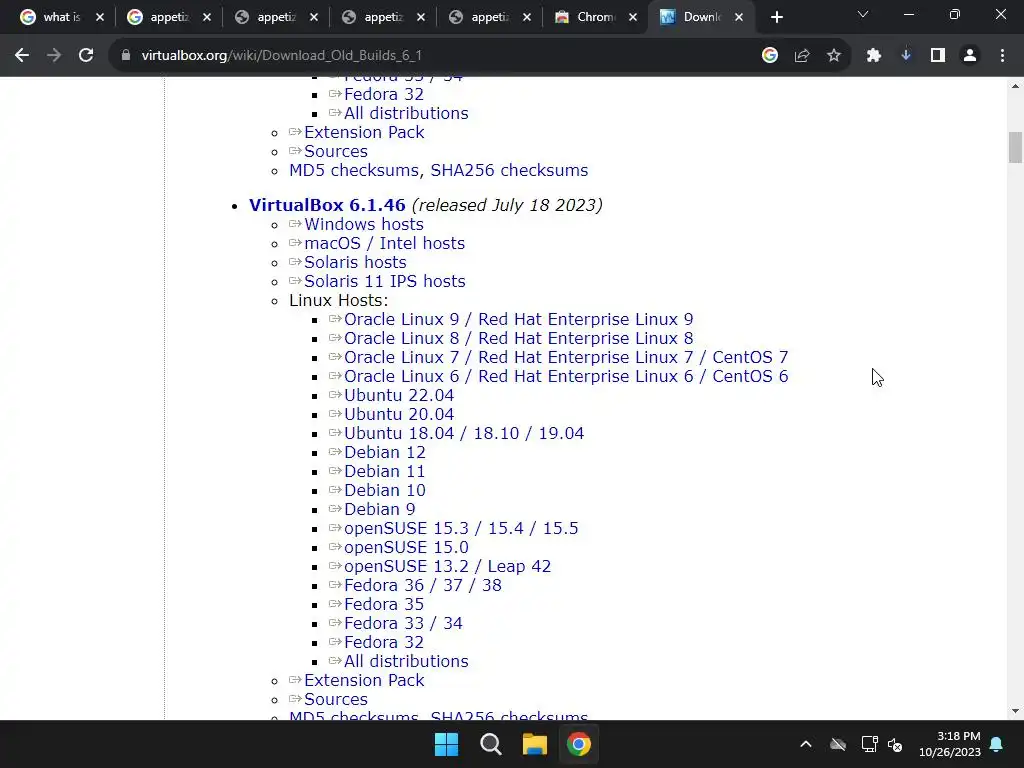Click the scrollbar down arrow

tap(1015, 711)
